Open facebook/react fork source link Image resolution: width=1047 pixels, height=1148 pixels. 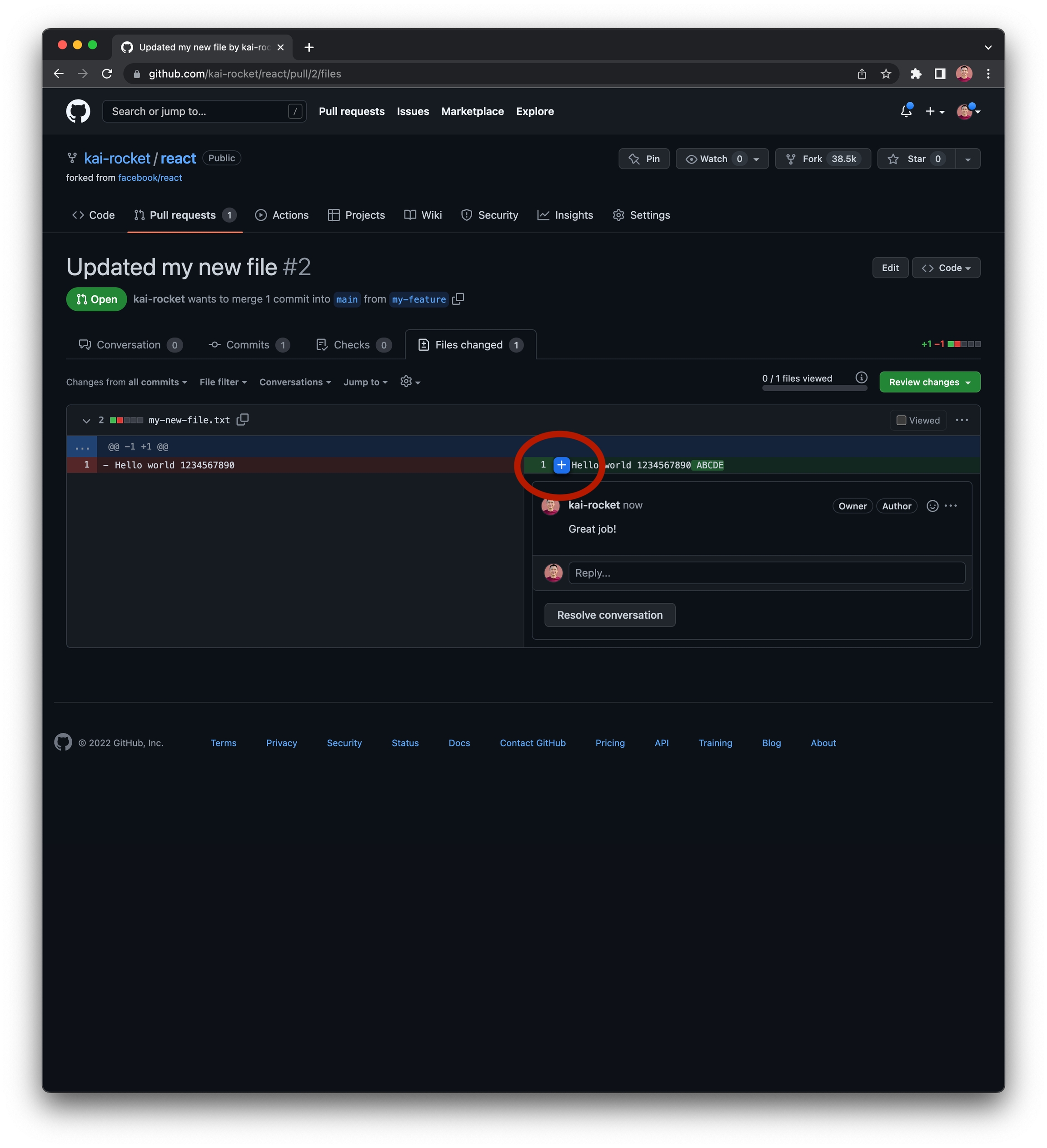[x=150, y=178]
